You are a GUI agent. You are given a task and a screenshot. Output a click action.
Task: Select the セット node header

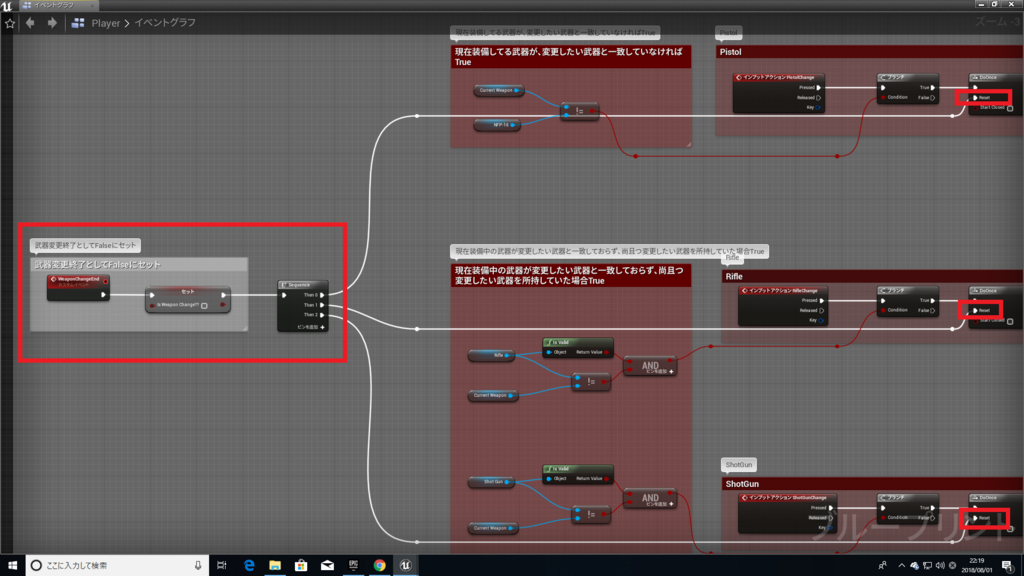(x=187, y=291)
